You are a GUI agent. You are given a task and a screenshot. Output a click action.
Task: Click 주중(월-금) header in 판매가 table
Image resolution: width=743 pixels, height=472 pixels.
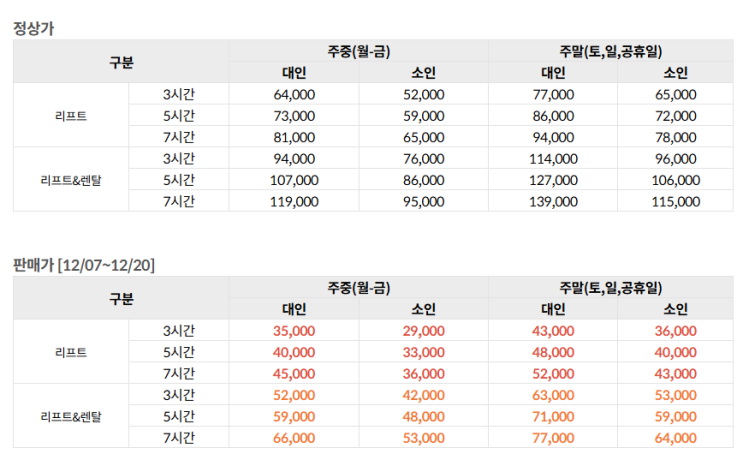coord(358,288)
